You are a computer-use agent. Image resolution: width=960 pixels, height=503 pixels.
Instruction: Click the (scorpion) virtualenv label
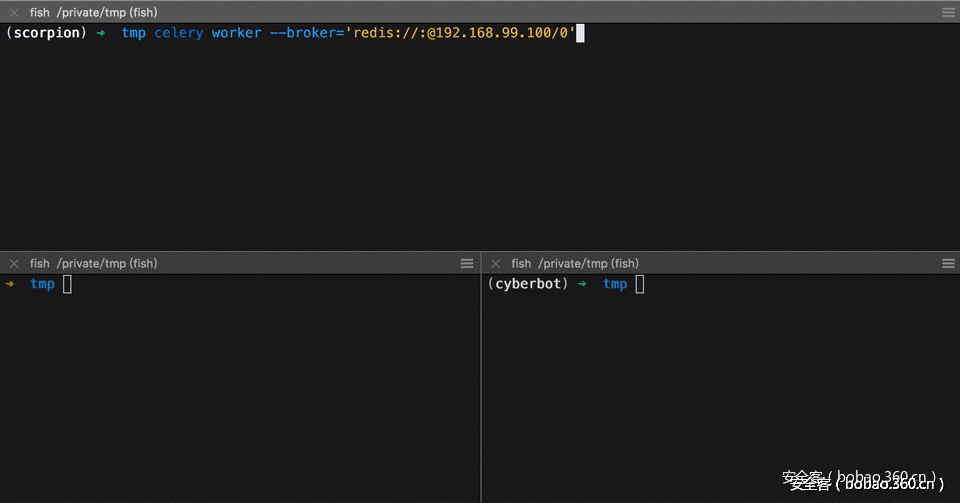click(47, 33)
